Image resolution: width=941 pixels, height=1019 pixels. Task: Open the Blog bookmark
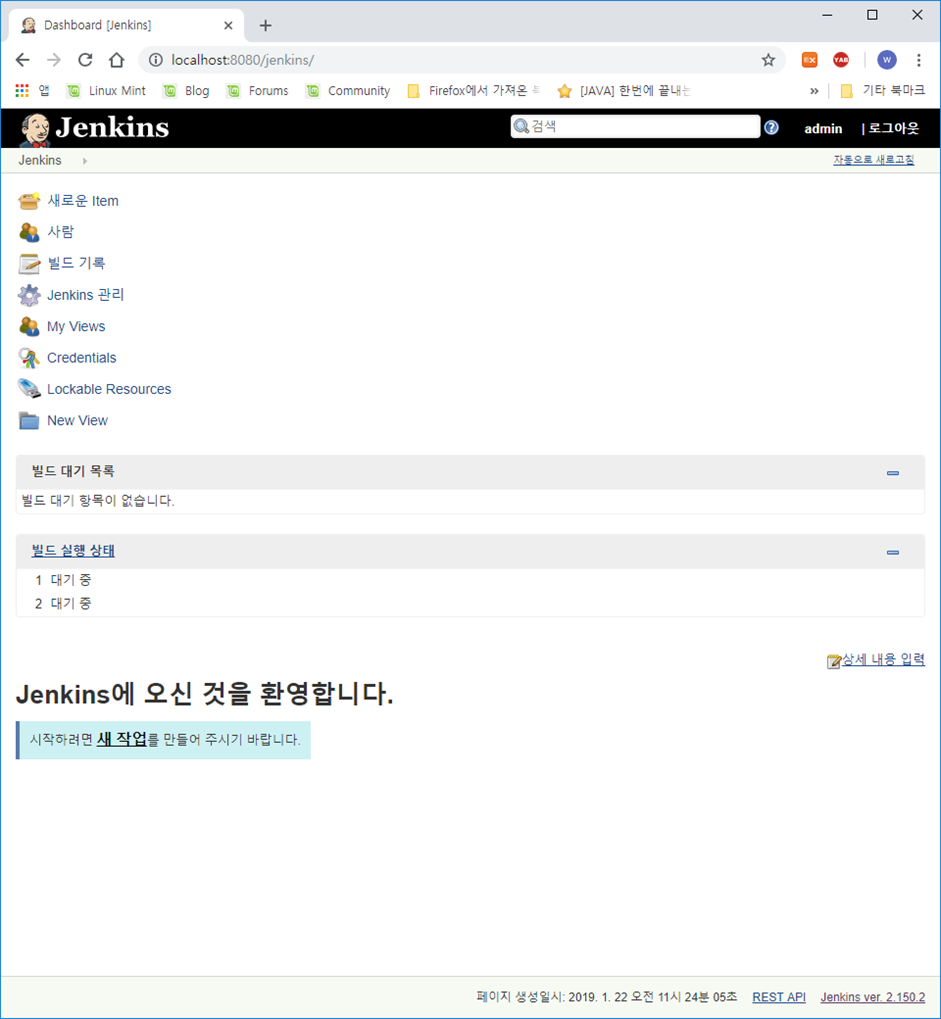pyautogui.click(x=186, y=91)
